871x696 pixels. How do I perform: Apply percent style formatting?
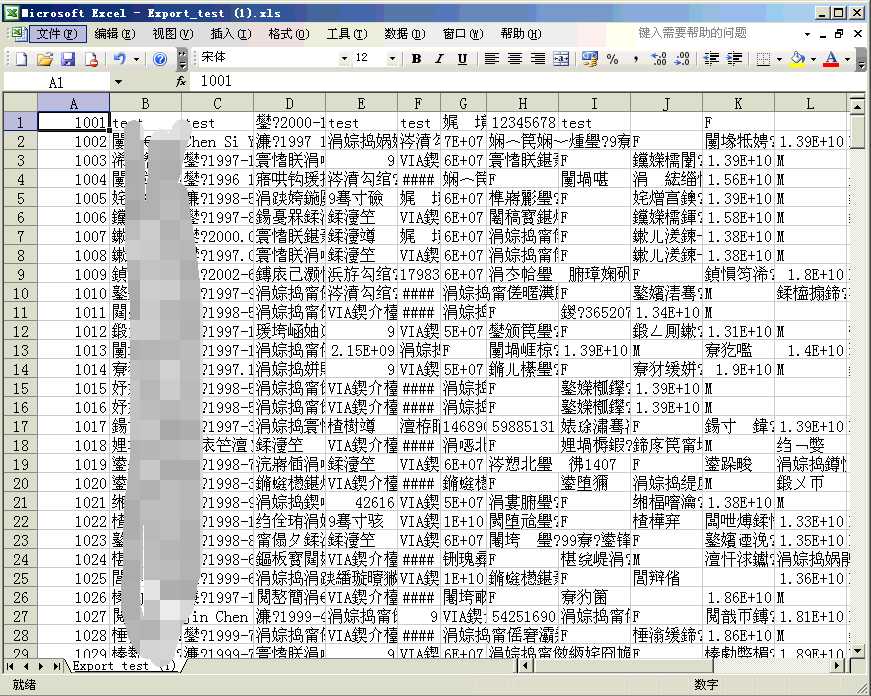click(613, 58)
